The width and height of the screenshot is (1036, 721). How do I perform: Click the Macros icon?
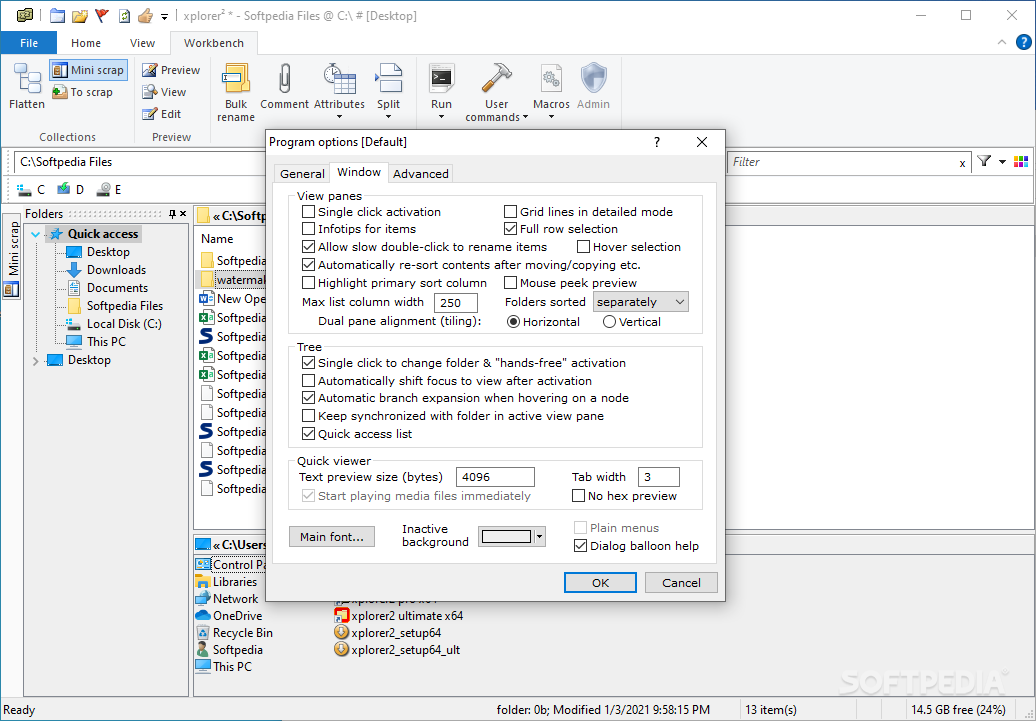(551, 79)
